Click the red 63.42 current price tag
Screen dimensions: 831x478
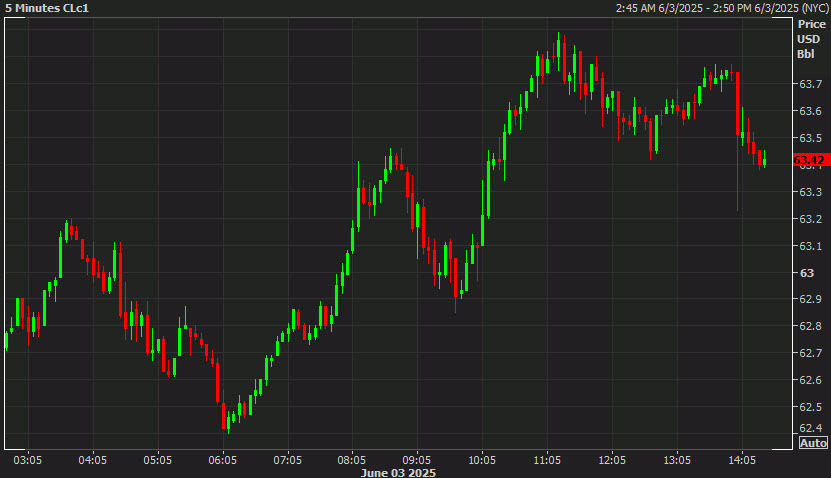point(810,160)
